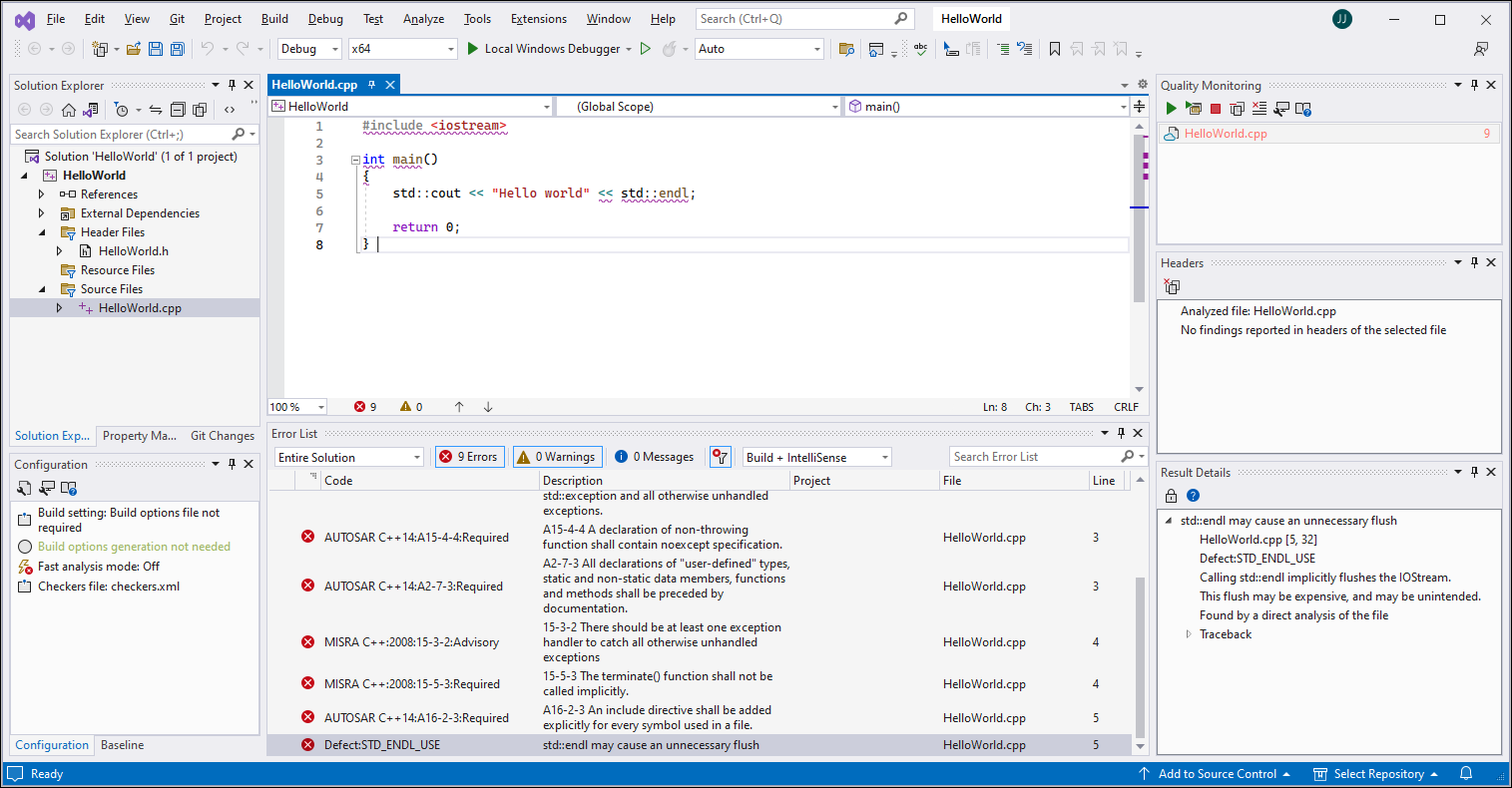
Task: Click Add to Source Control
Action: coord(1217,773)
